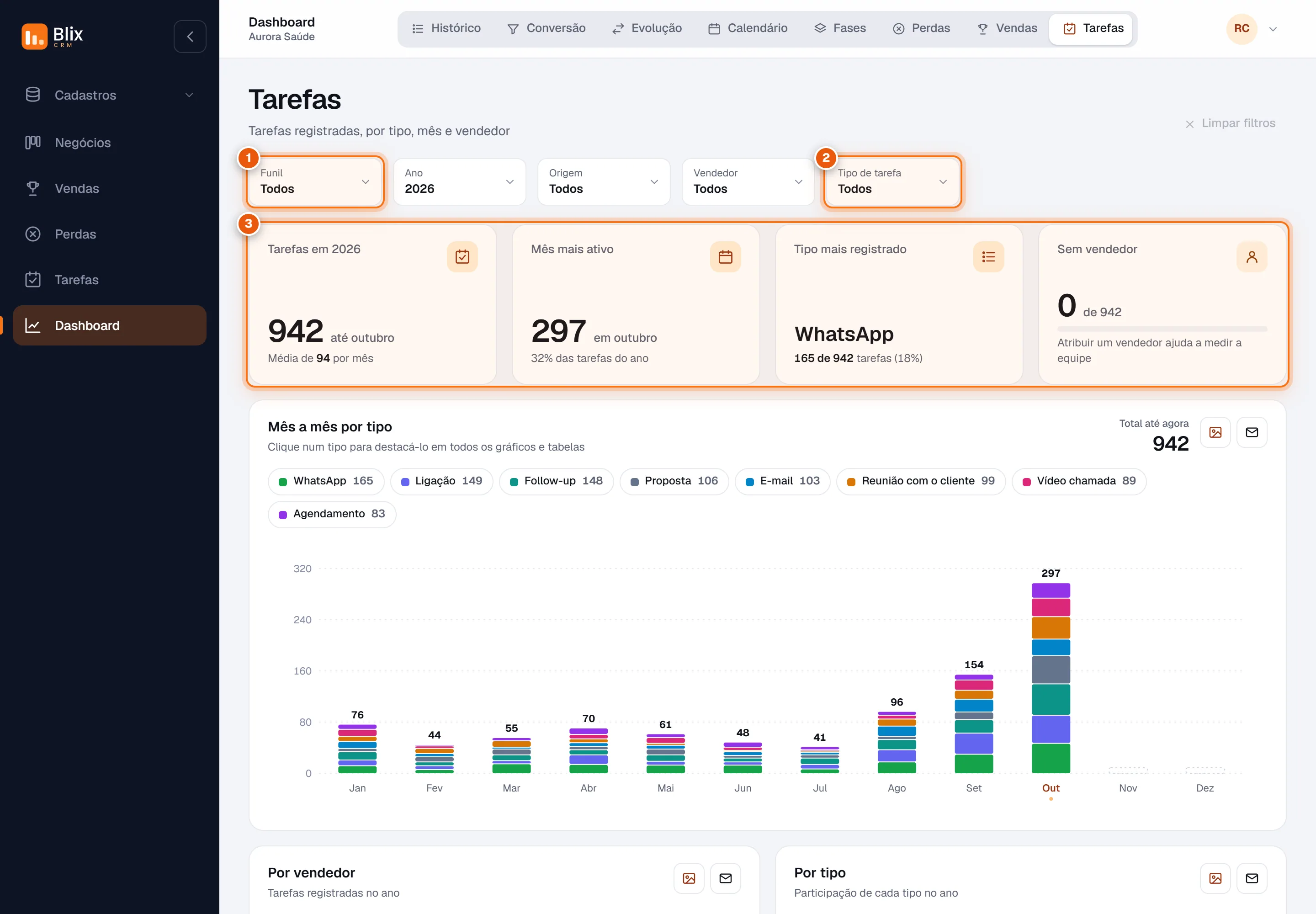Toggle 'Reunião com o cliente' chip
Screen dimensions: 1316x914
point(921,481)
